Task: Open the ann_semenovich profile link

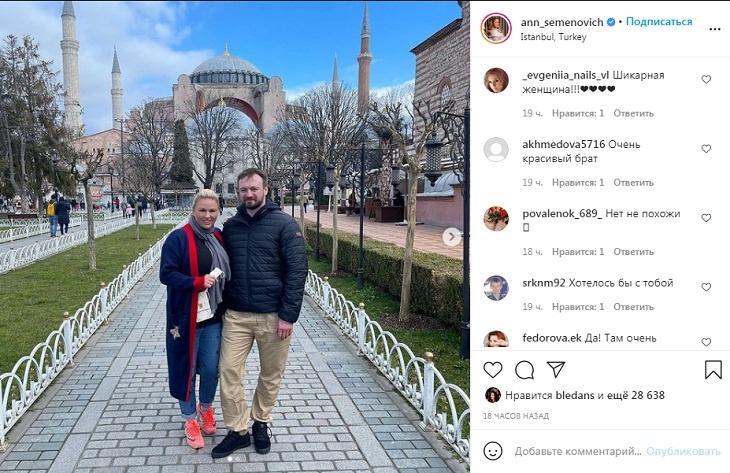Action: pyautogui.click(x=562, y=22)
